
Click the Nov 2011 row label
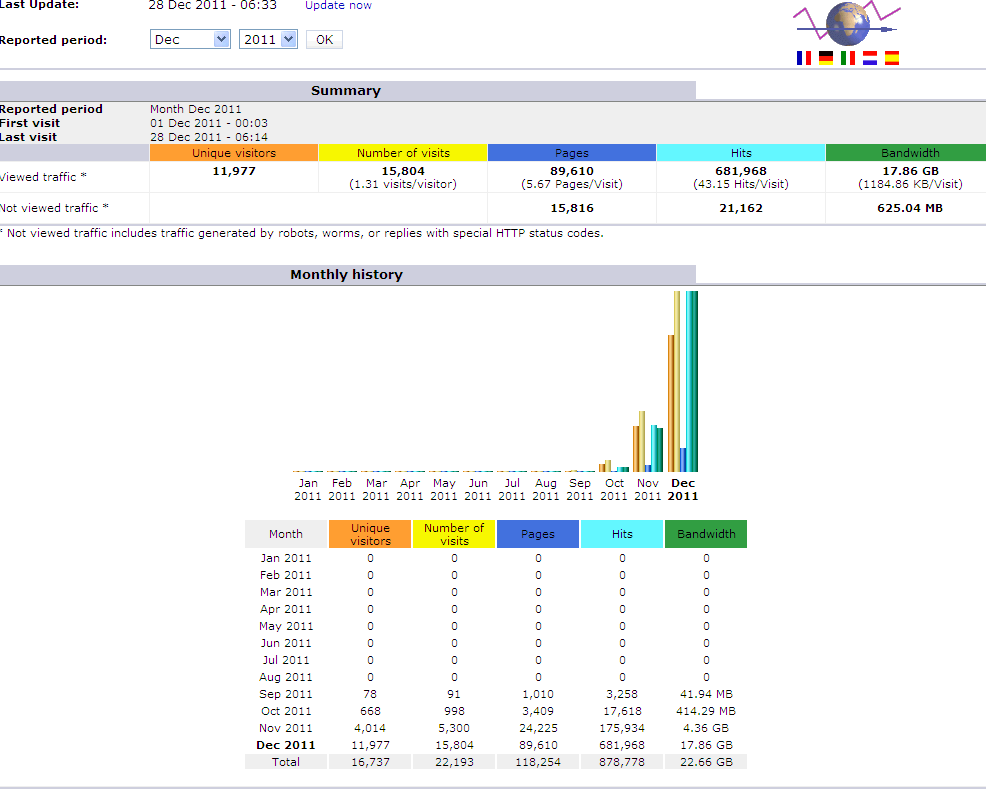click(285, 728)
